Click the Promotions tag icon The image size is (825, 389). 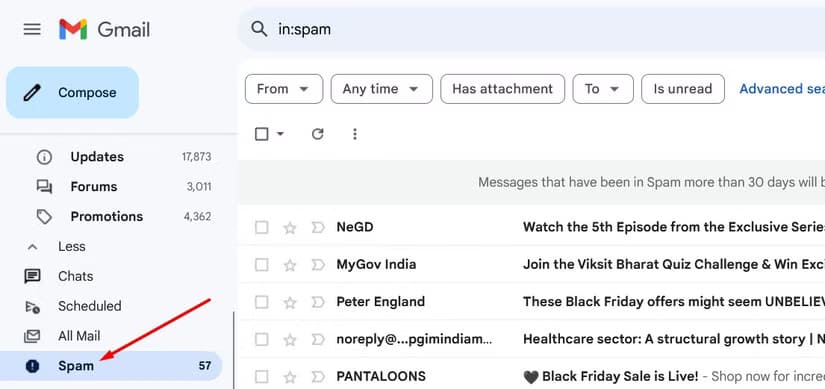44,217
